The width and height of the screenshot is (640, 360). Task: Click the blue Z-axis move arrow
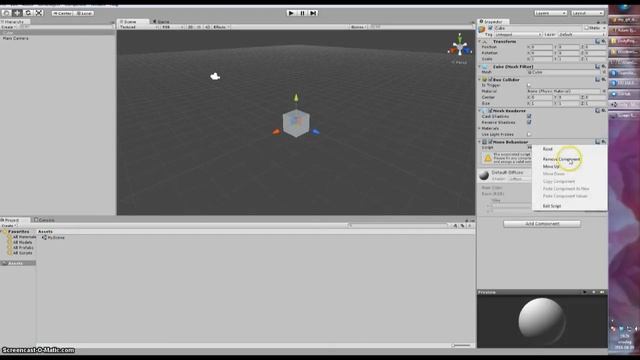(316, 131)
